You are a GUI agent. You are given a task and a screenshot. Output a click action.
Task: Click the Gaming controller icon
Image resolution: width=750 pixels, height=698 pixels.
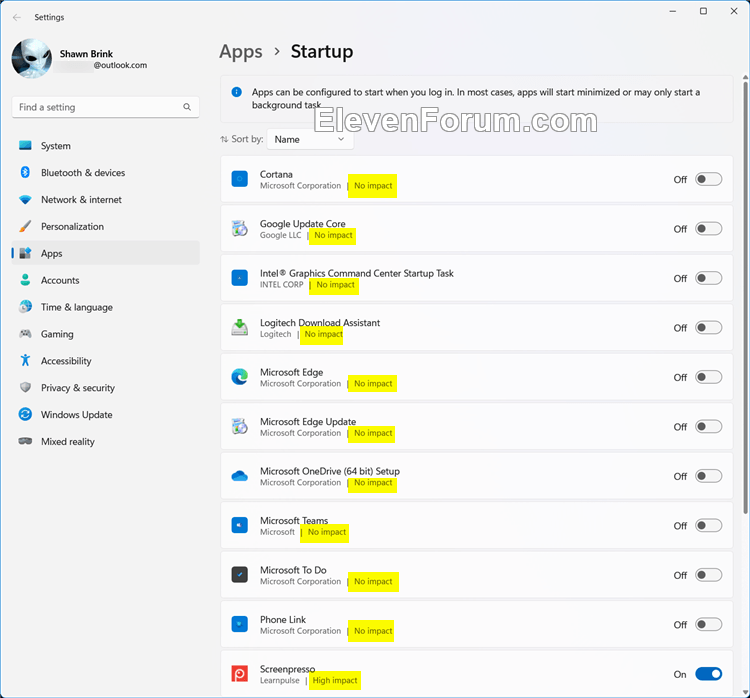coord(25,333)
